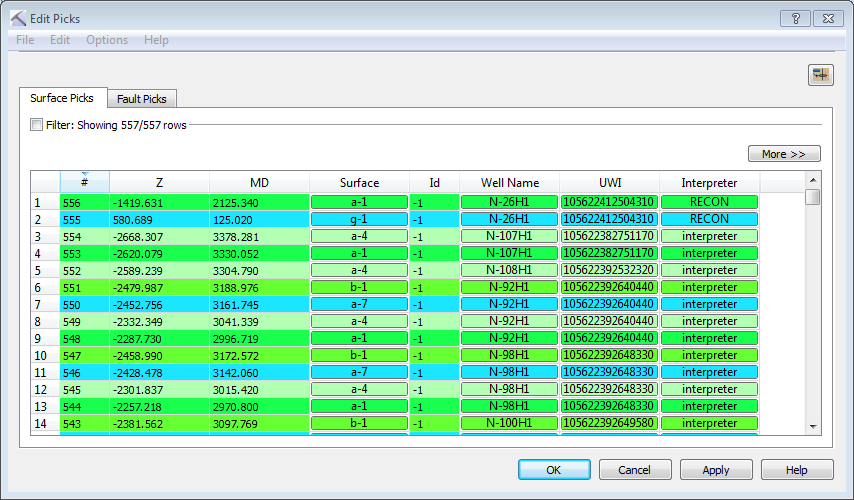The width and height of the screenshot is (854, 500).
Task: Click the Well Name column header
Action: (x=509, y=183)
